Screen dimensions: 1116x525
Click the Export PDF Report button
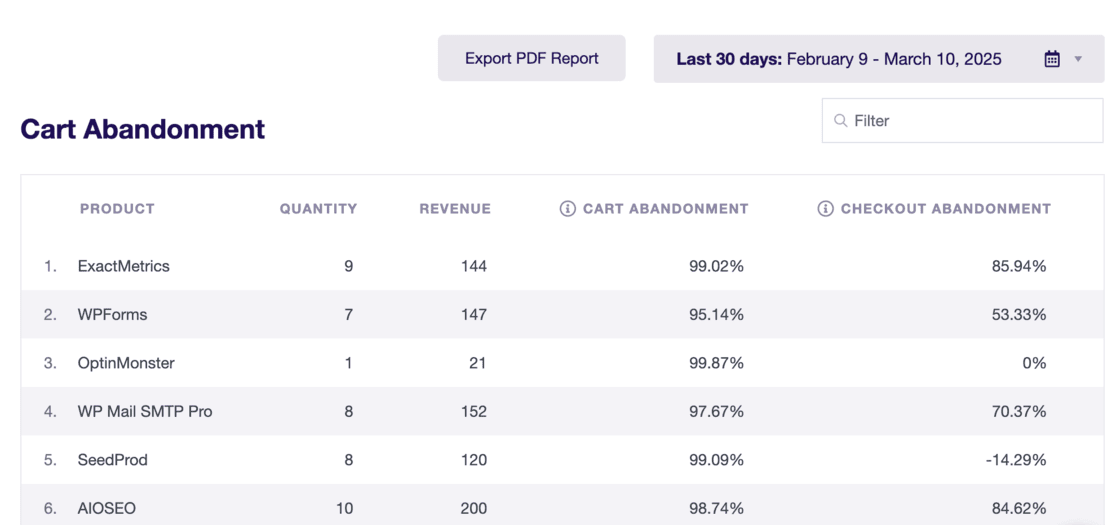point(532,58)
